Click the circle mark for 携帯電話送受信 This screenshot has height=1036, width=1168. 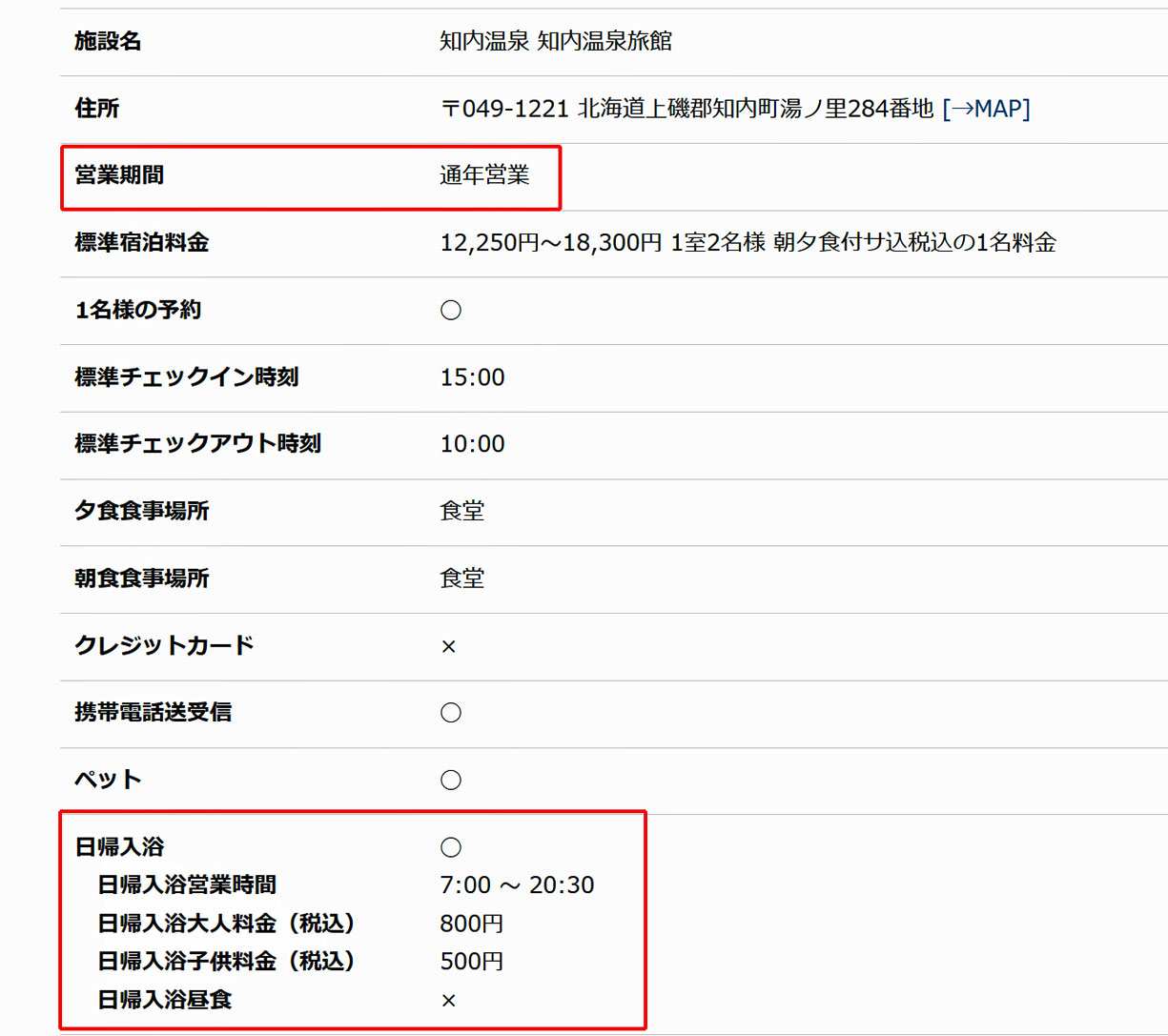point(451,713)
